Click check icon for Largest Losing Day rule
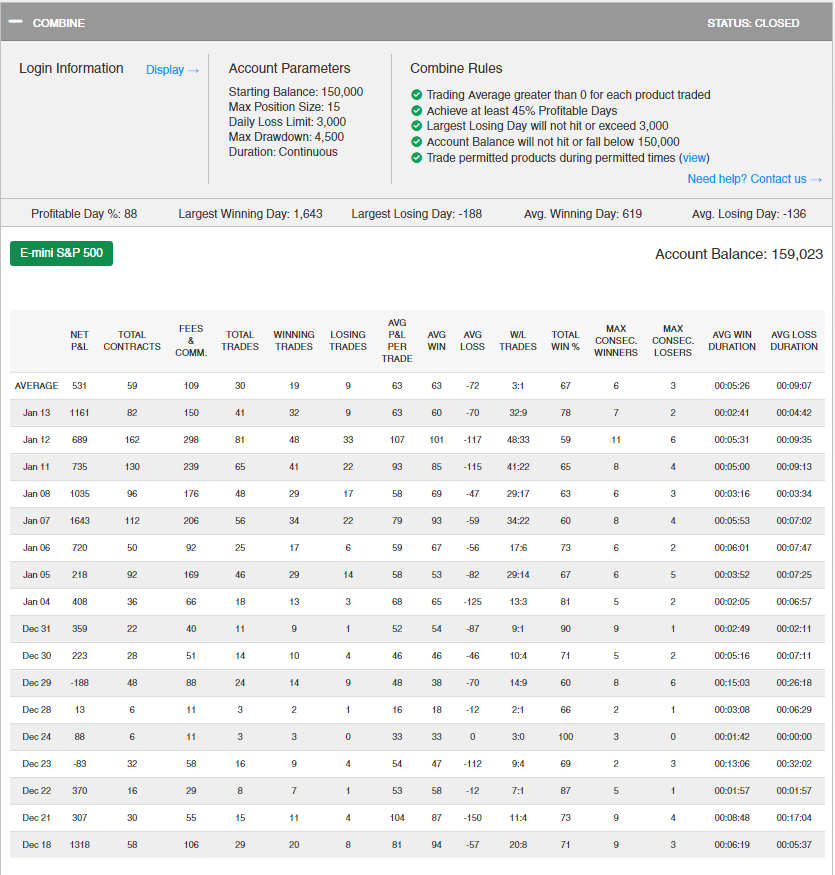The width and height of the screenshot is (835, 875). 417,126
